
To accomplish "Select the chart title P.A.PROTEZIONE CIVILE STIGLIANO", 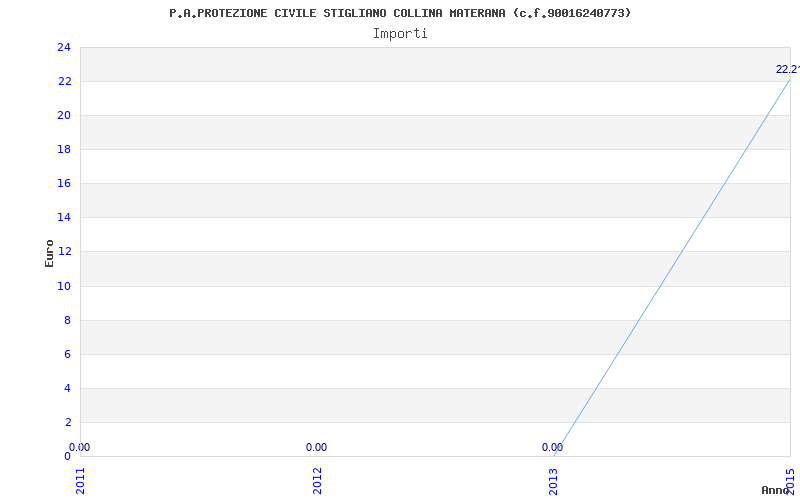I will tap(400, 14).
